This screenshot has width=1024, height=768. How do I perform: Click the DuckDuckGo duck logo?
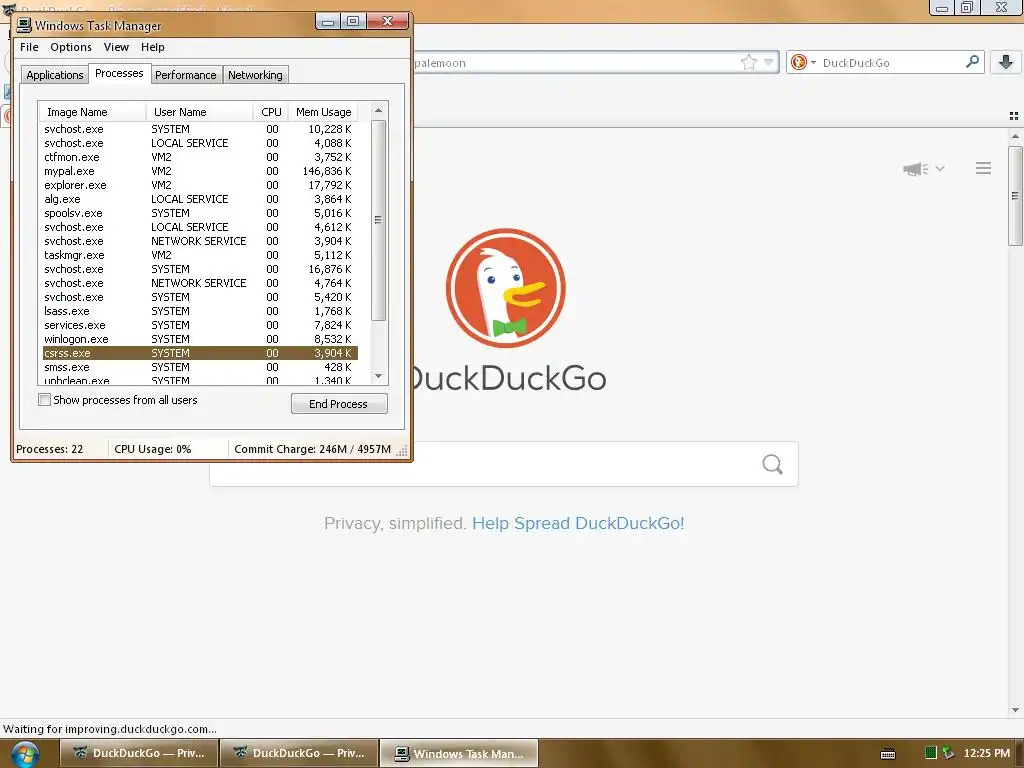pyautogui.click(x=505, y=288)
